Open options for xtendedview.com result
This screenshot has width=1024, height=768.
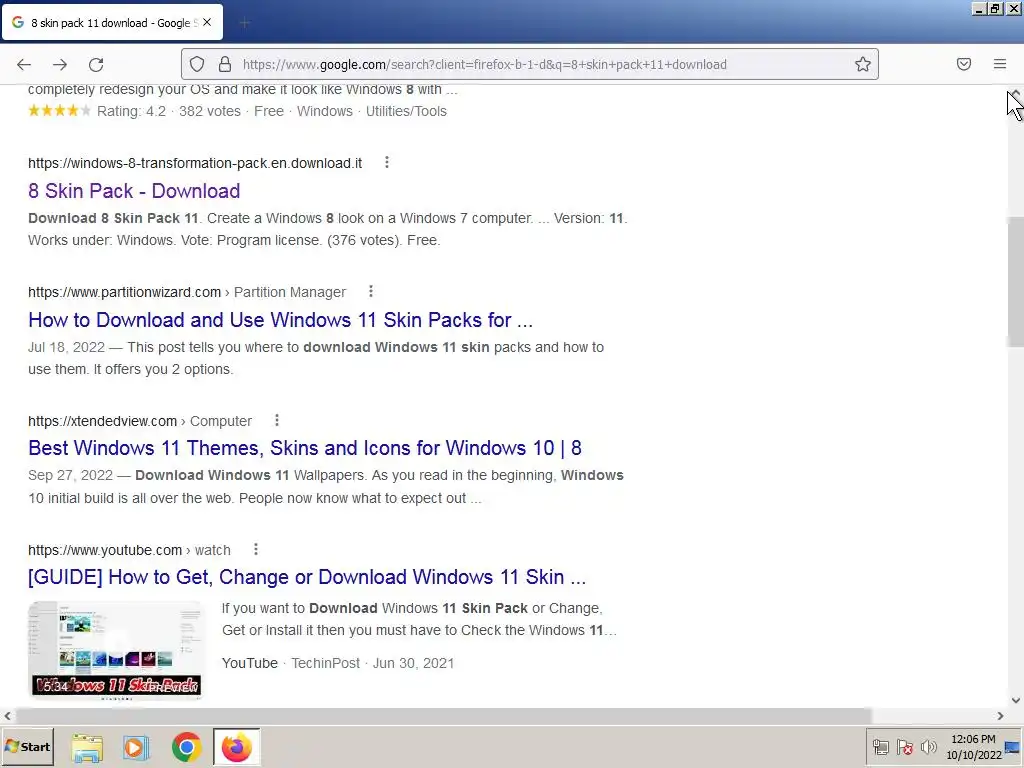pos(277,420)
